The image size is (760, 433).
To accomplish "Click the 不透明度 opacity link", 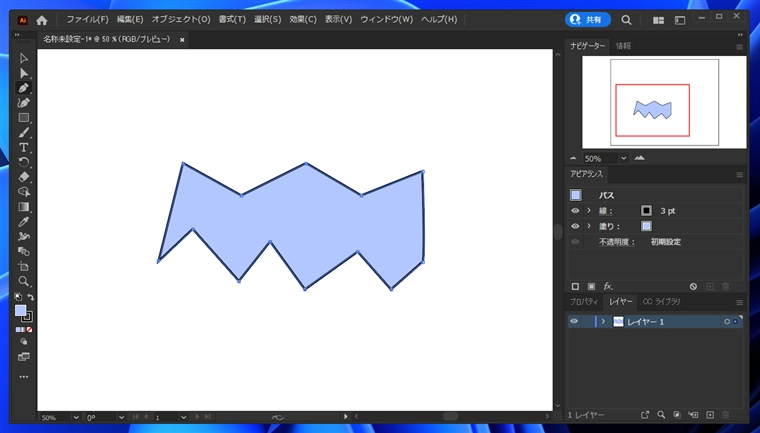I will tap(617, 242).
